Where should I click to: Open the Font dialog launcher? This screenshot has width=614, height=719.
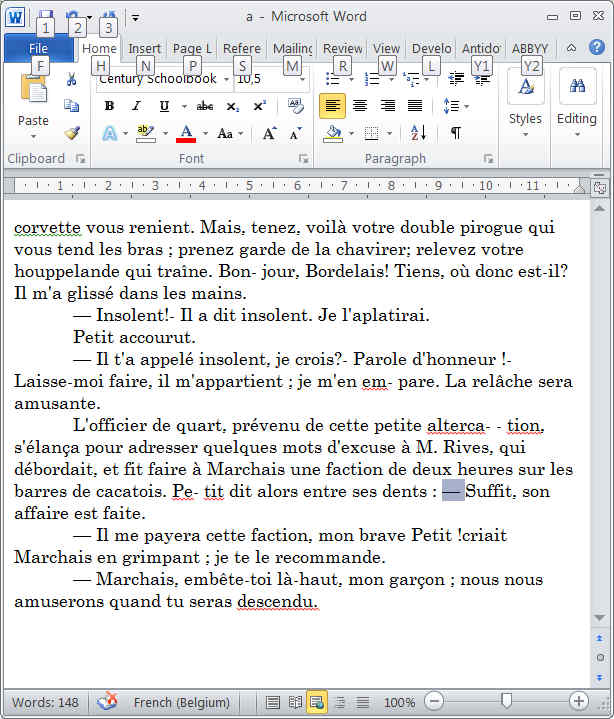click(x=303, y=159)
